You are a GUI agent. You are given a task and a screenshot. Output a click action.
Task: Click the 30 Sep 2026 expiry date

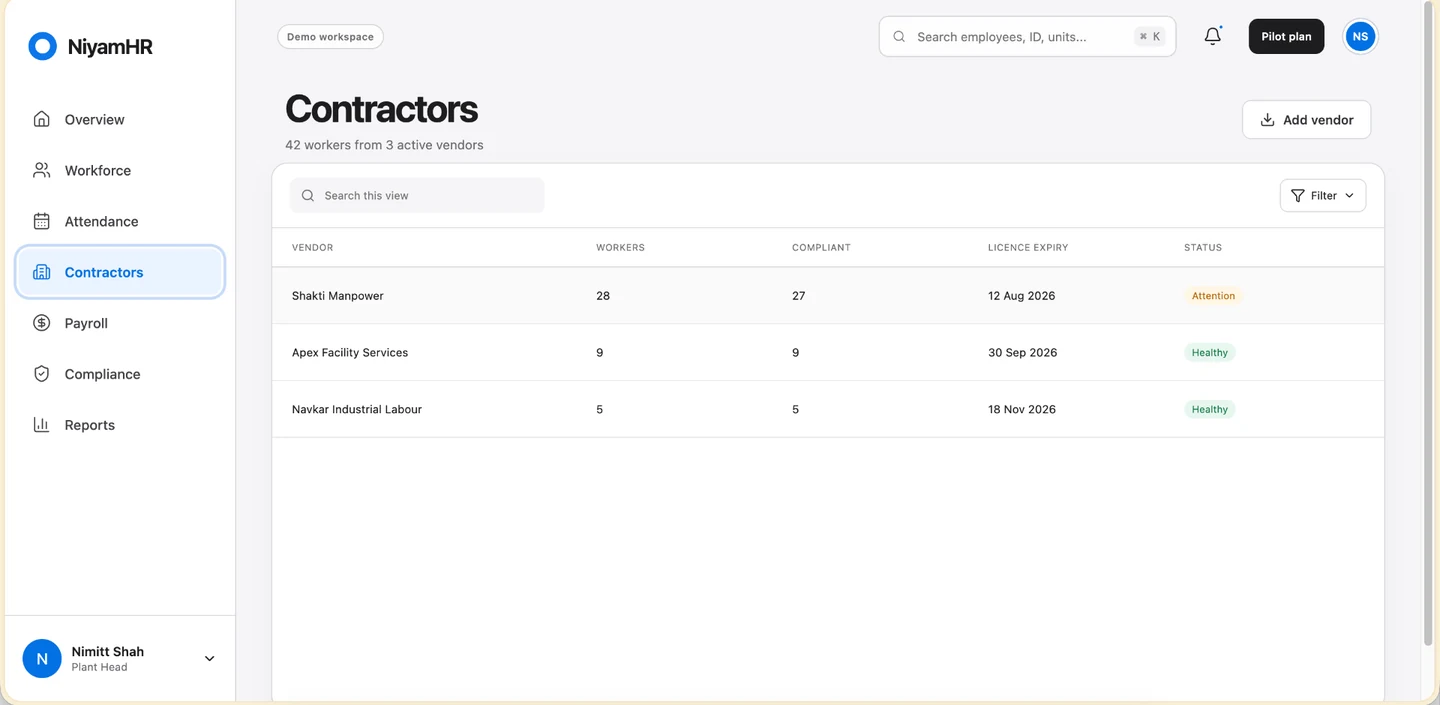(1022, 352)
